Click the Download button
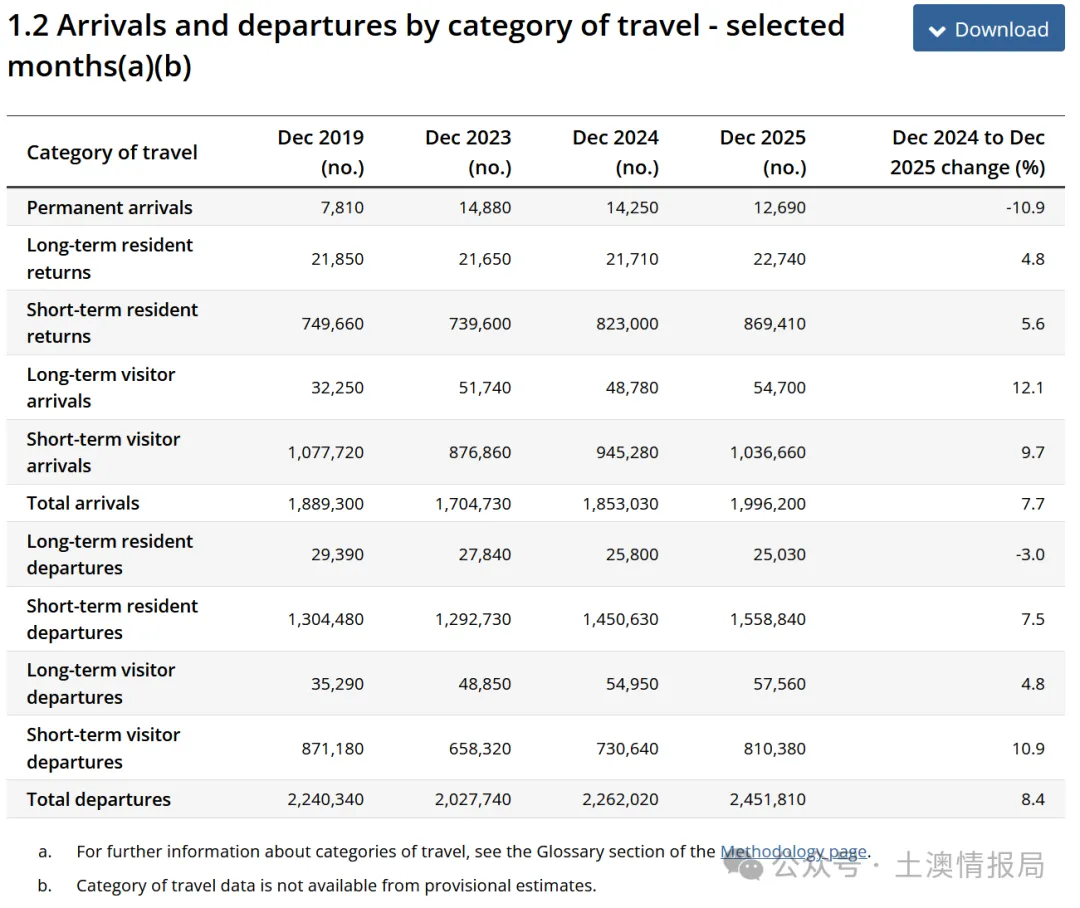1080x908 pixels. pyautogui.click(x=988, y=29)
